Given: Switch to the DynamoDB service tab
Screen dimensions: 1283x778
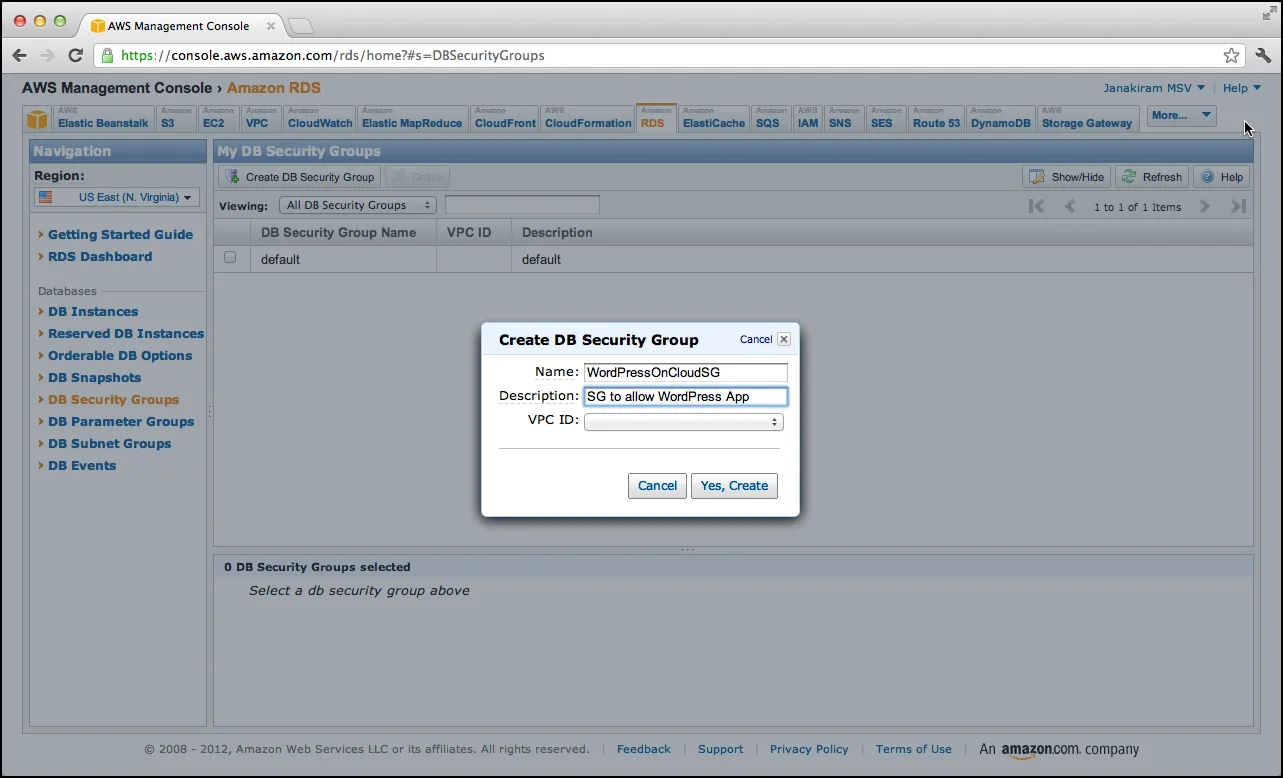Looking at the screenshot, I should [x=1001, y=118].
